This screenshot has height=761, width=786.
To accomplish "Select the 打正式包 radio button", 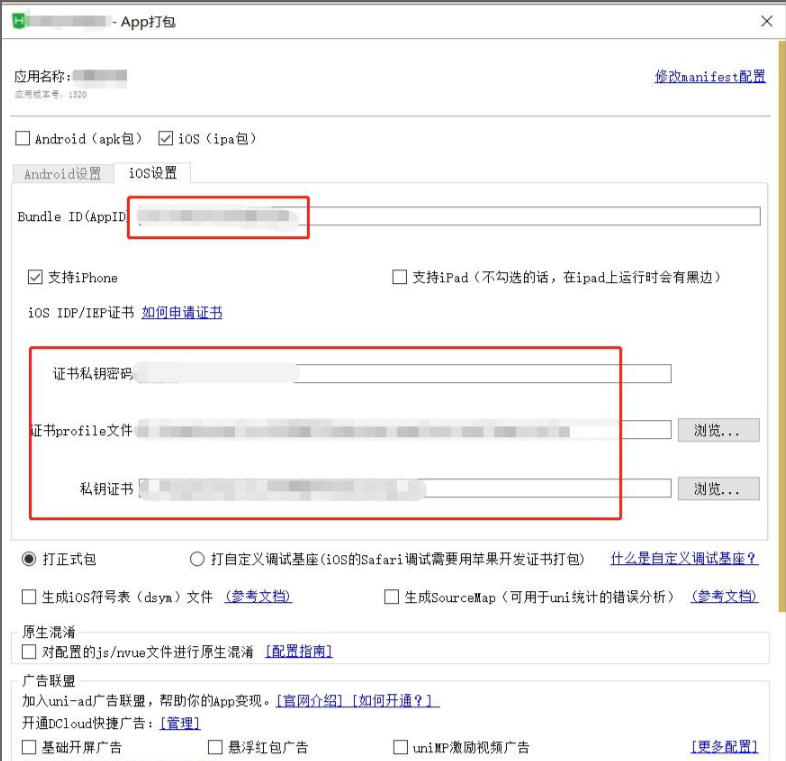I will tap(29, 558).
